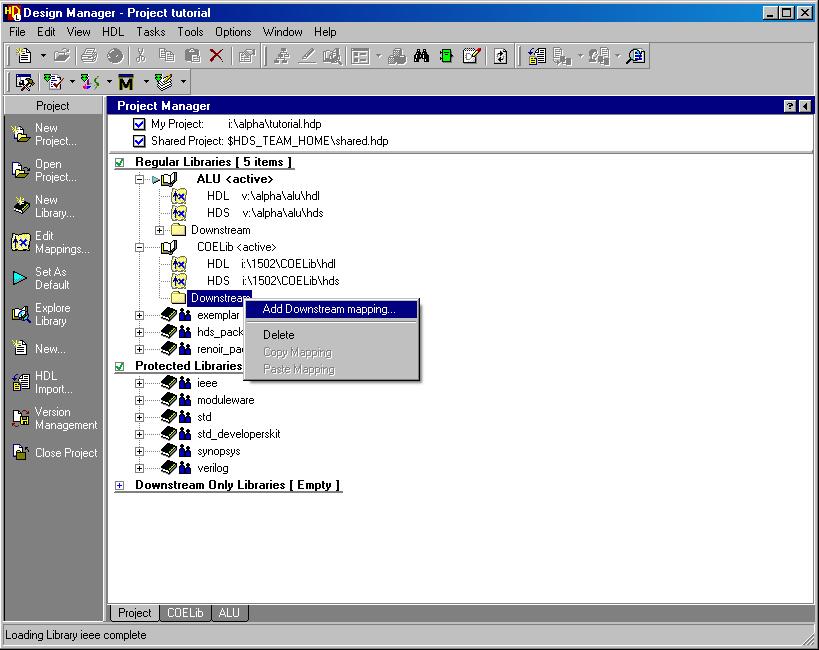Image resolution: width=819 pixels, height=650 pixels.
Task: Switch to the ALU tab
Action: (x=229, y=613)
